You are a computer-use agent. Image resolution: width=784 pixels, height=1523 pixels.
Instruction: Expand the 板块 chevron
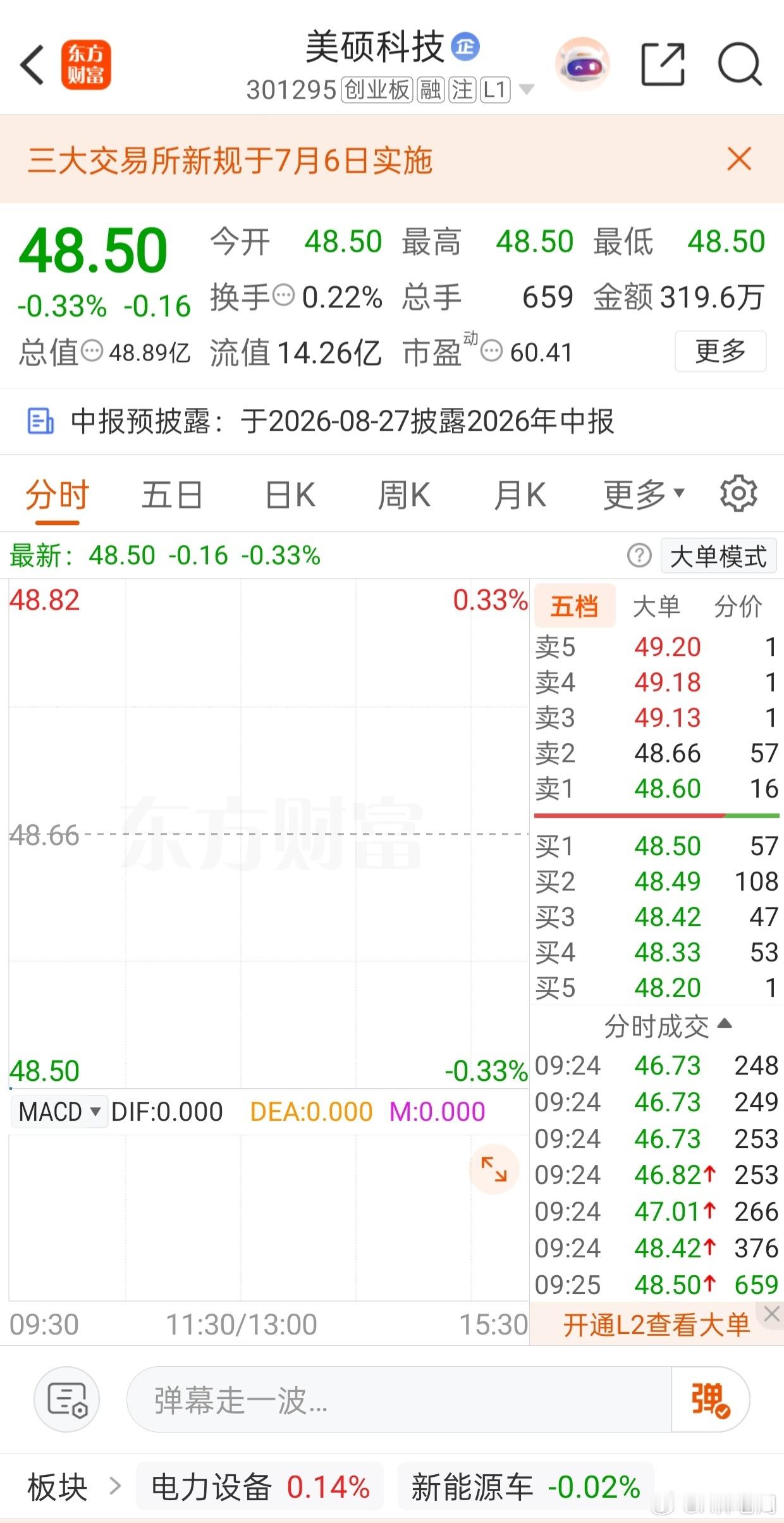coord(115,1486)
